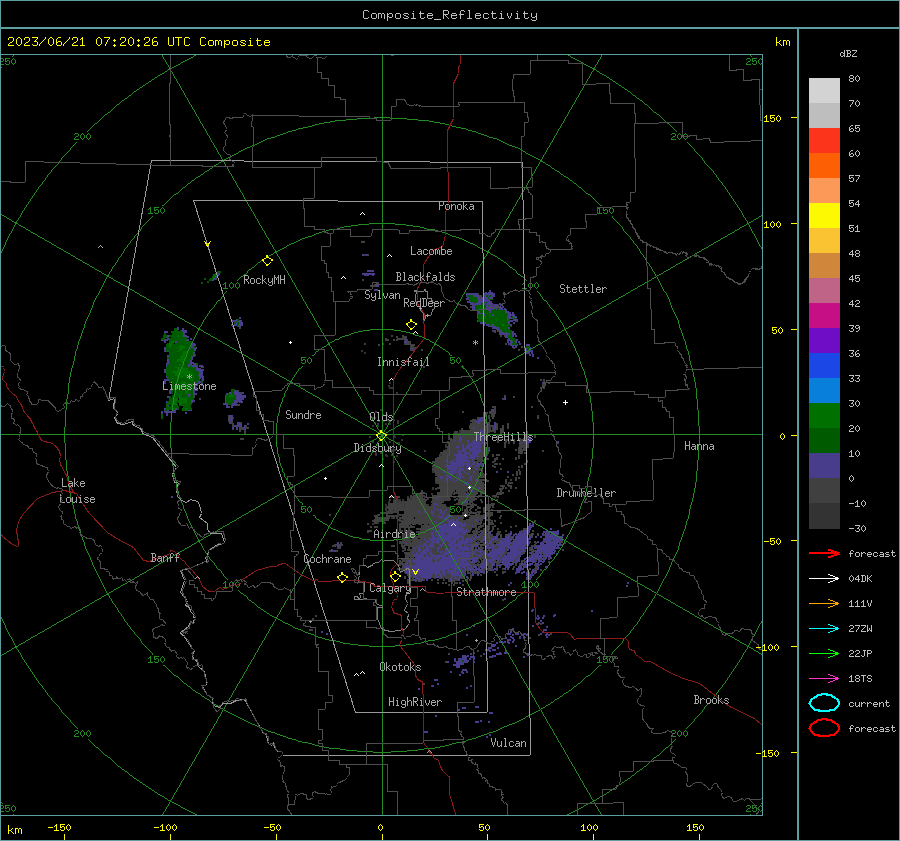Select the Innisfail label
The height and width of the screenshot is (841, 900).
click(403, 362)
